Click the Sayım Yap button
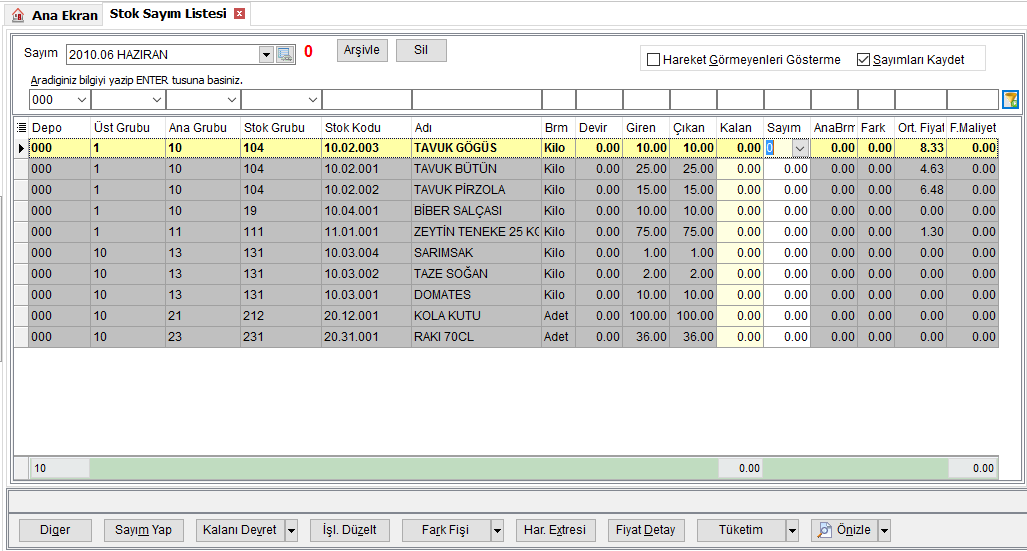 coord(143,530)
